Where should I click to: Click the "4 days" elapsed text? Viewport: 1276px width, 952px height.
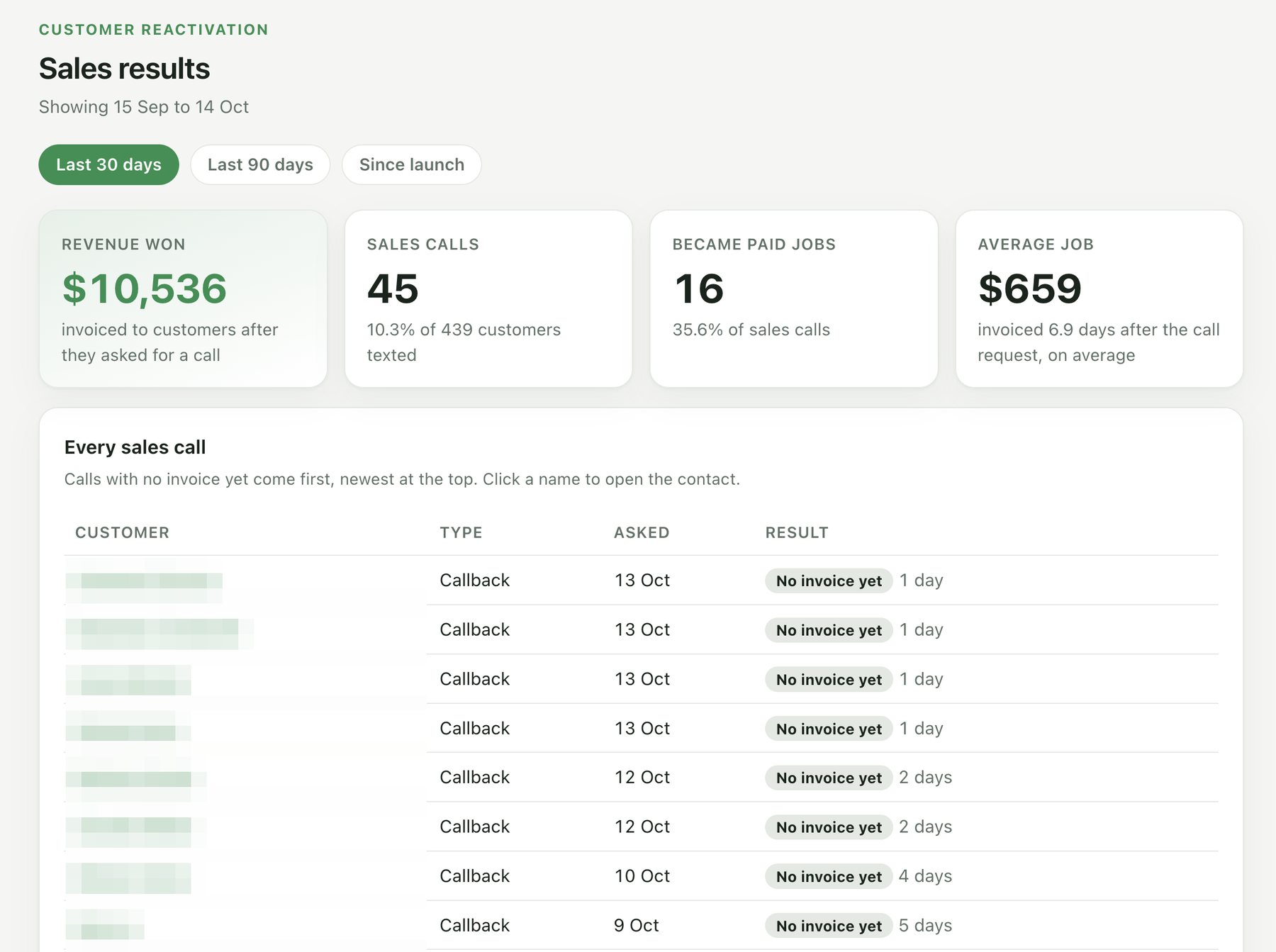[926, 876]
